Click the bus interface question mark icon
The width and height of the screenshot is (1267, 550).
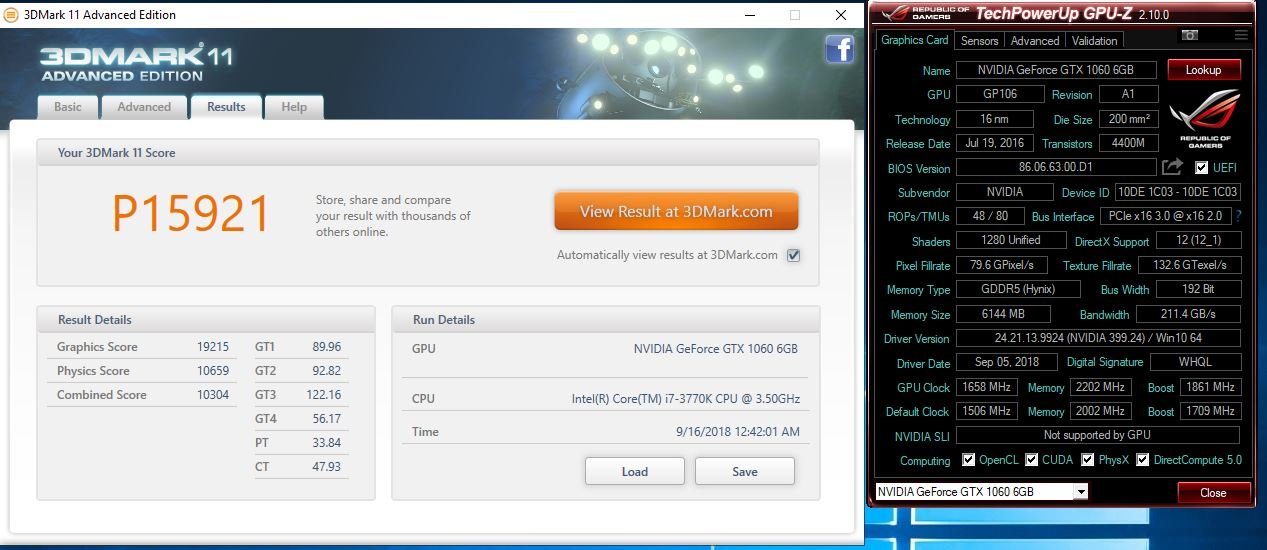[1238, 216]
